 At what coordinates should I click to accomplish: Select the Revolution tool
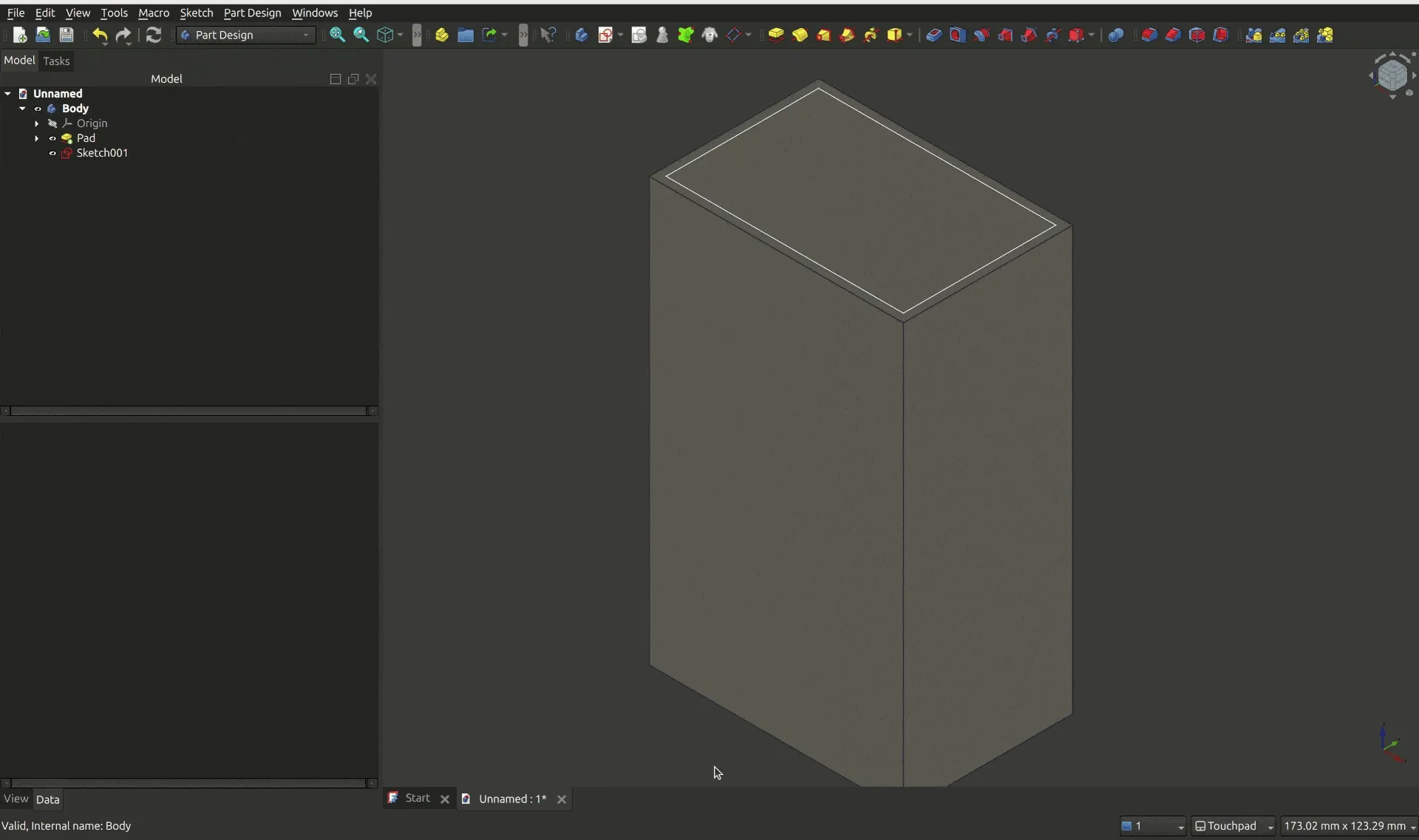[x=800, y=35]
